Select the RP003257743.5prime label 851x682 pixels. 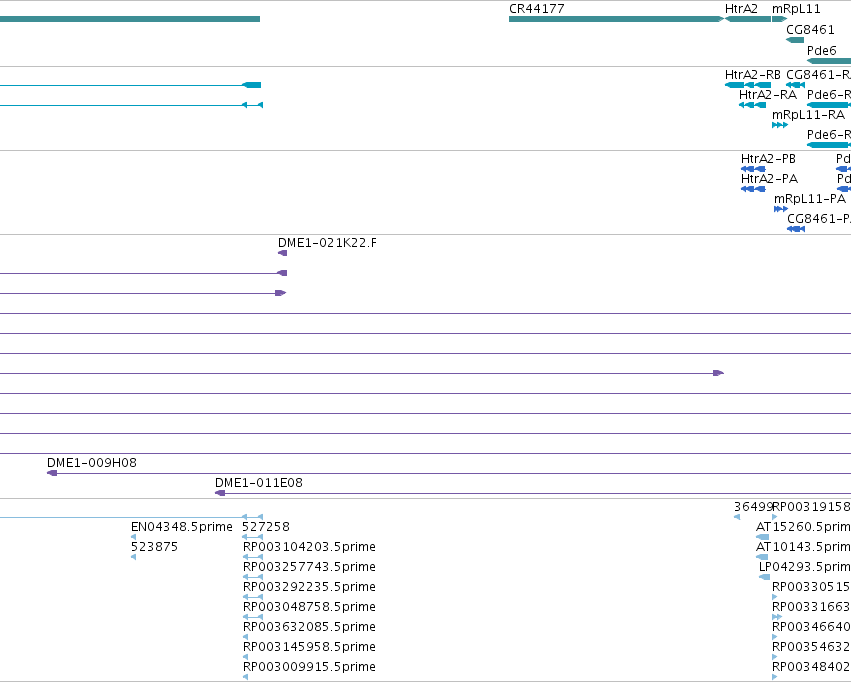(309, 567)
